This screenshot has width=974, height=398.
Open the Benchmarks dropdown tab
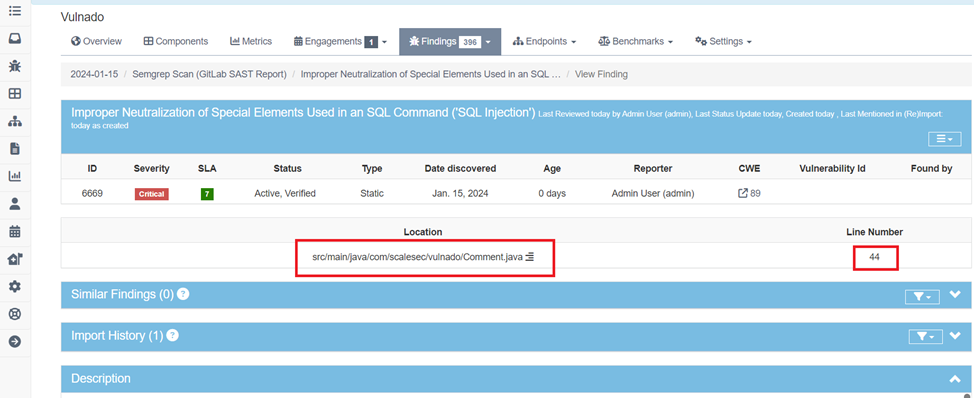635,41
